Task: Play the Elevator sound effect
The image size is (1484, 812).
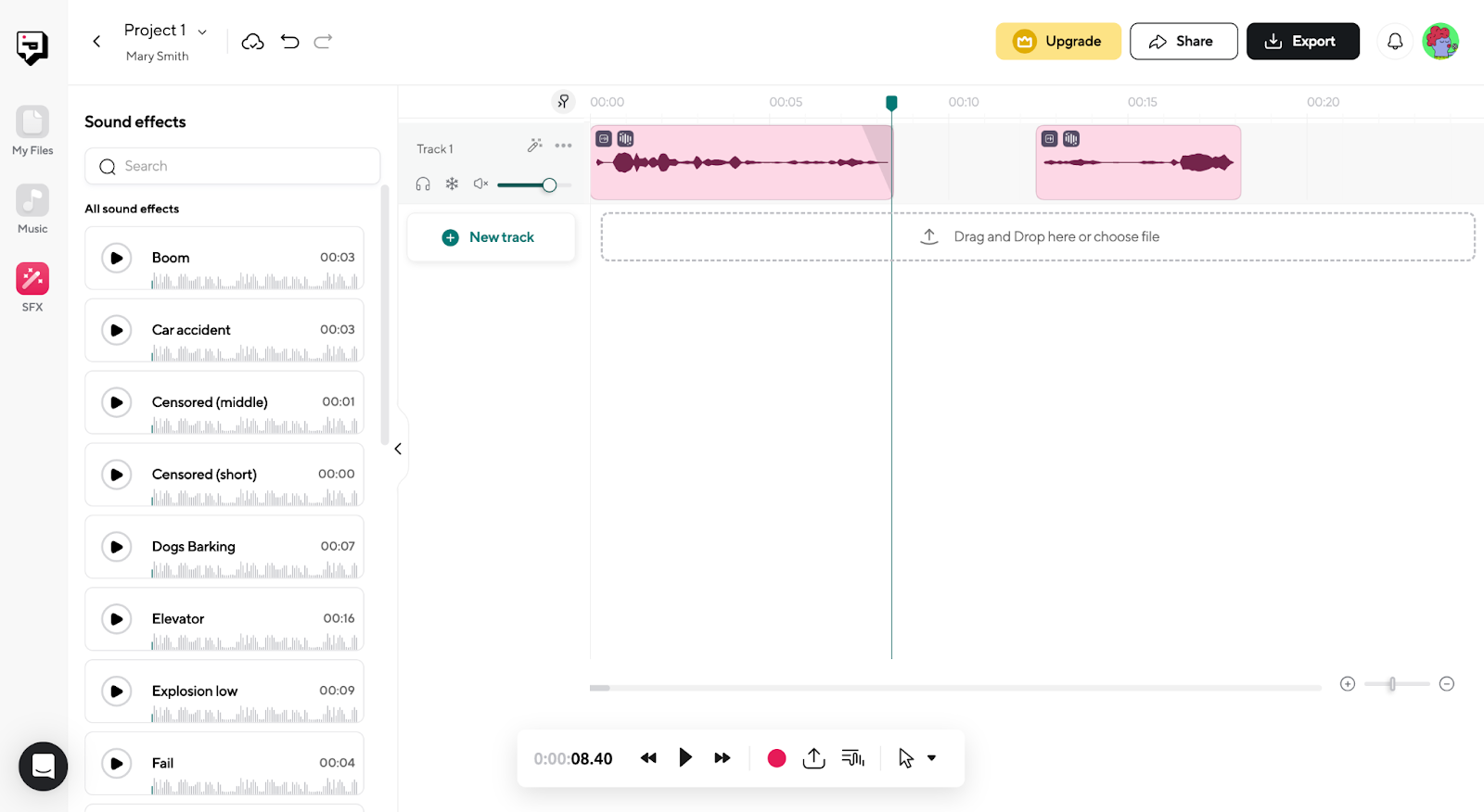Action: [116, 619]
